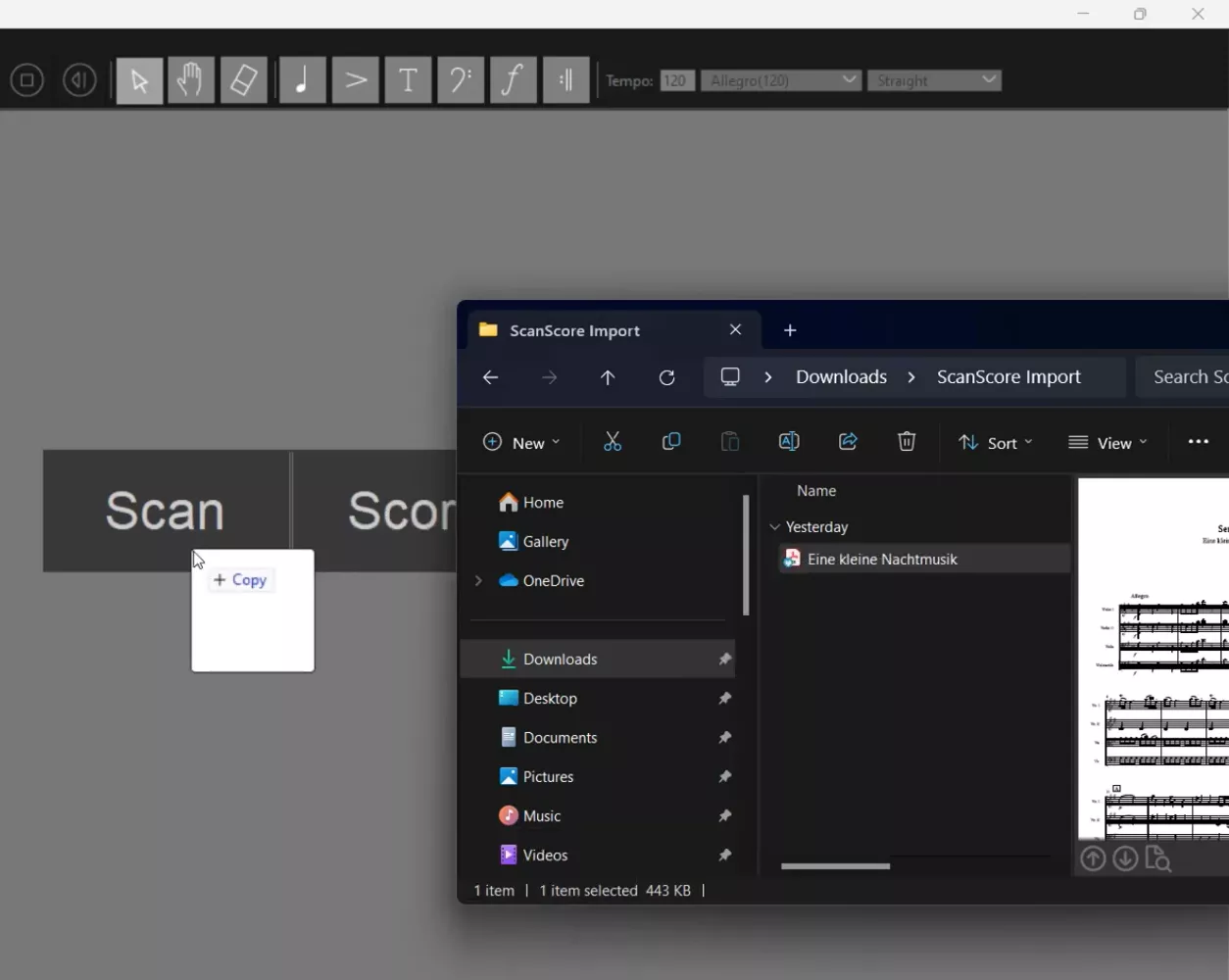Click the Rename icon
The width and height of the screenshot is (1229, 980).
789,442
